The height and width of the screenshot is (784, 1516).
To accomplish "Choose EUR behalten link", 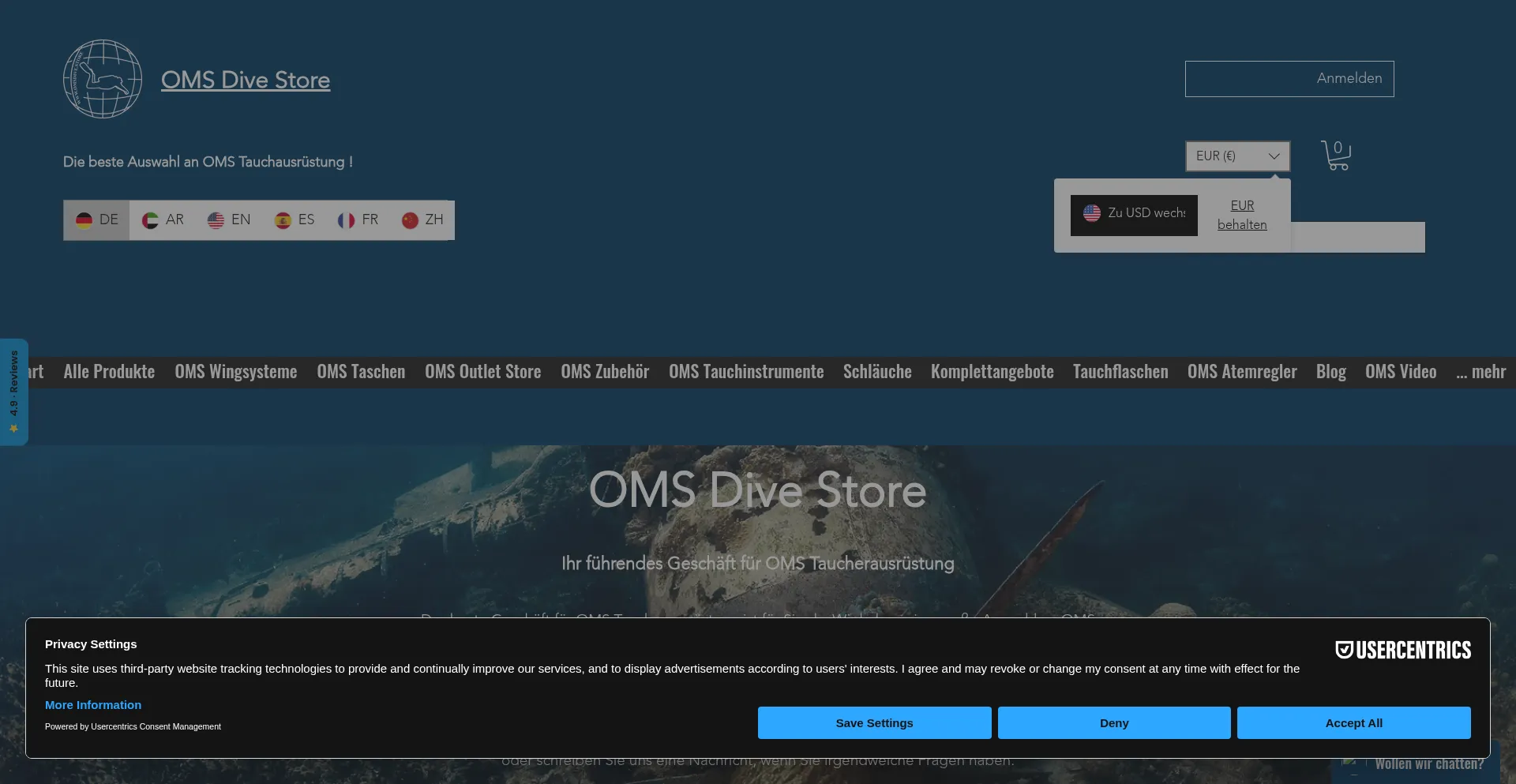I will [1242, 215].
